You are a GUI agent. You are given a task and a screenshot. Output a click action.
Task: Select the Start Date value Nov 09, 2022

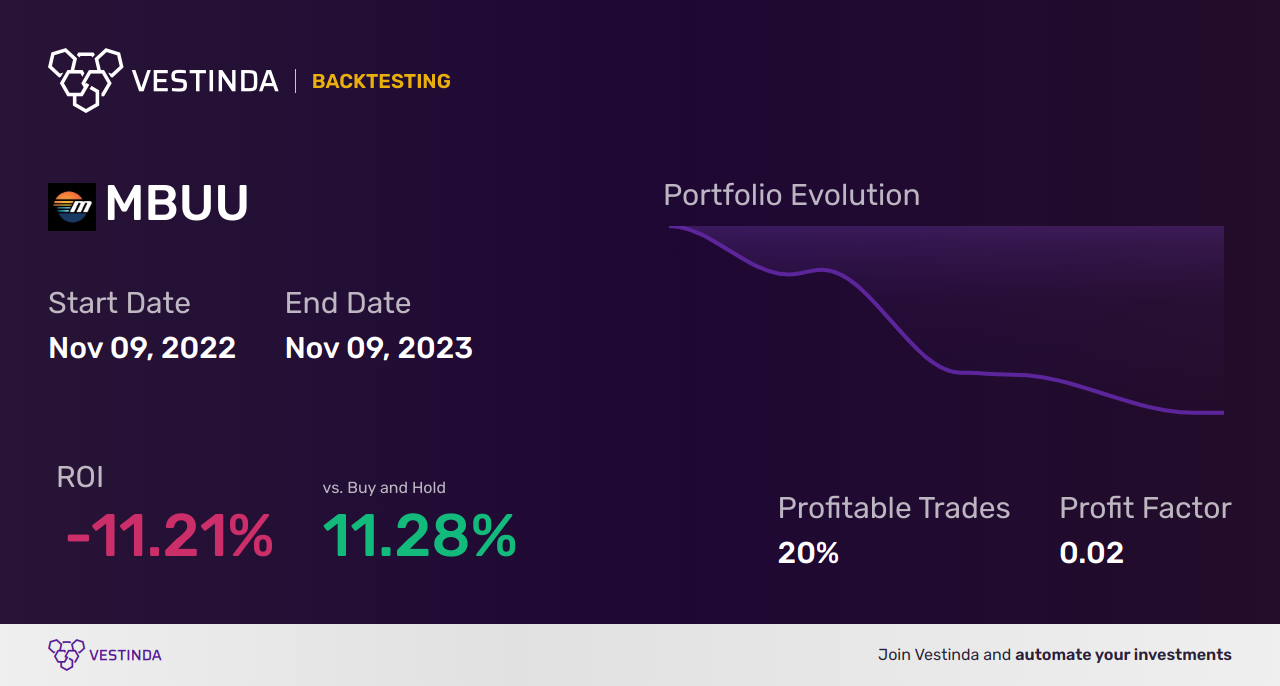click(x=142, y=348)
